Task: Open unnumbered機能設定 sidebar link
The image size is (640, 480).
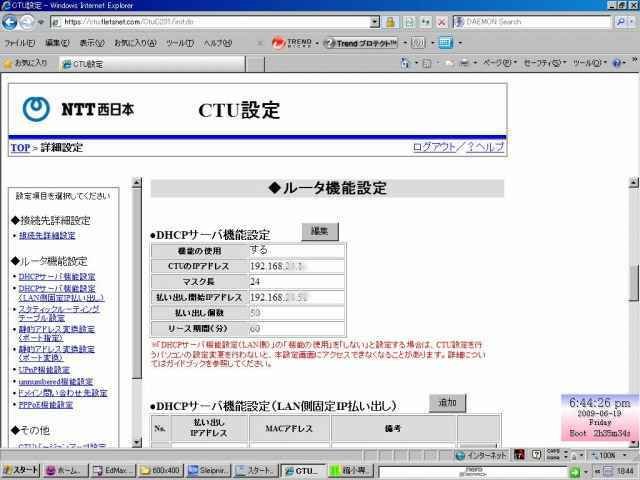Action: [56, 382]
